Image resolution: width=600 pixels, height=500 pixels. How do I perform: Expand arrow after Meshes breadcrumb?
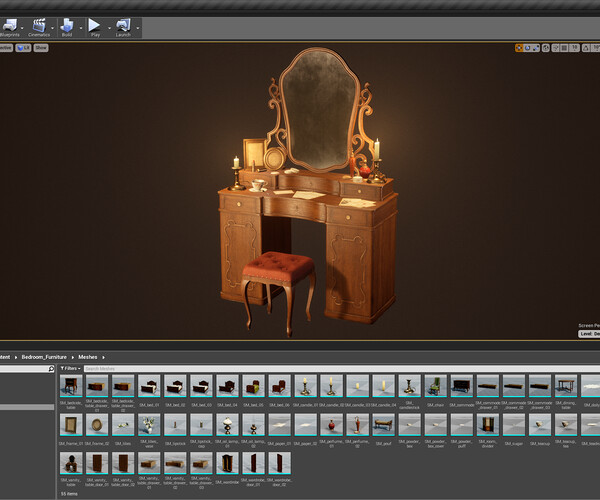103,357
